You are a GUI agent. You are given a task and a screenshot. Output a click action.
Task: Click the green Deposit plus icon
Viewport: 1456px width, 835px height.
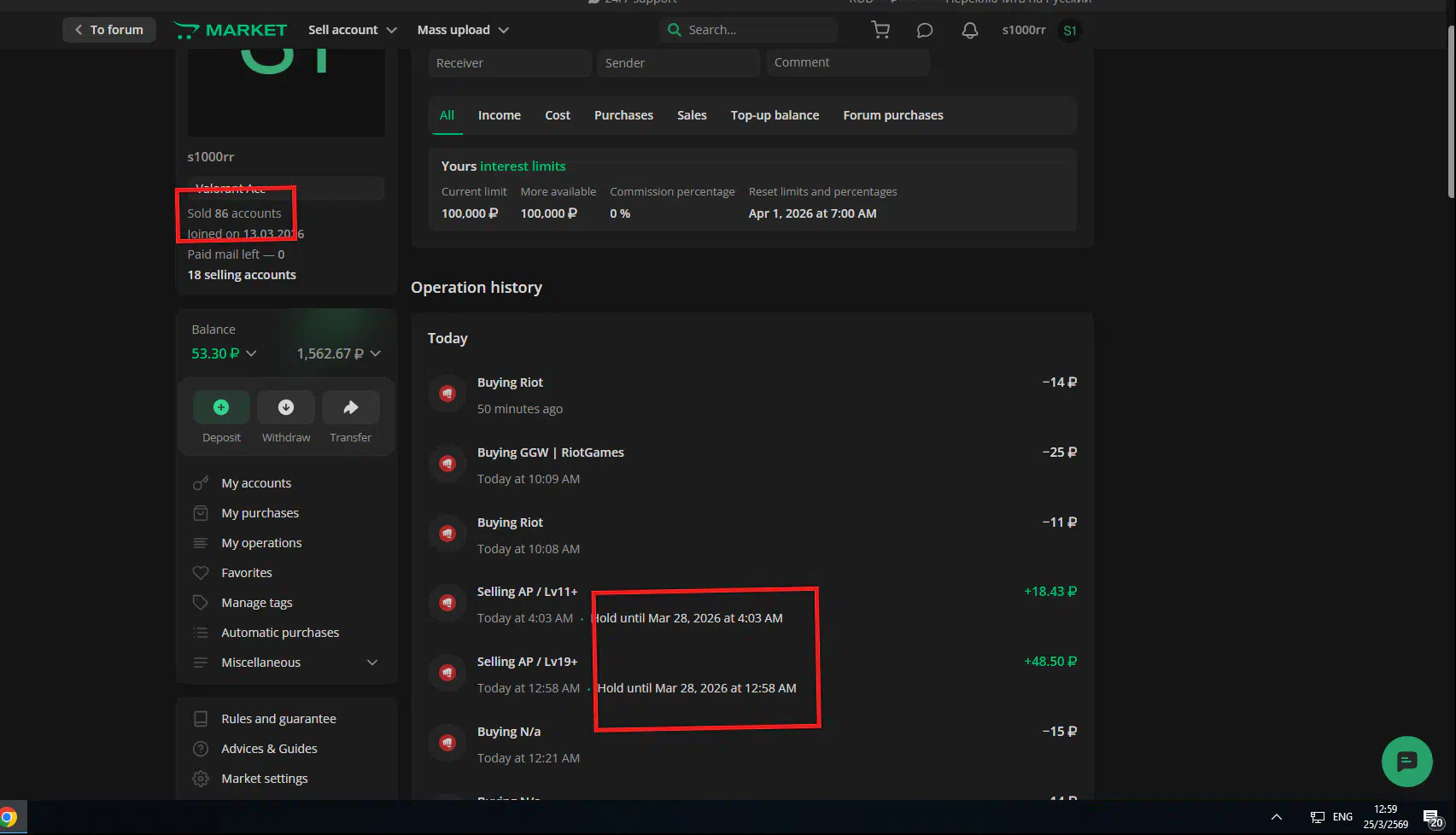[x=221, y=408]
